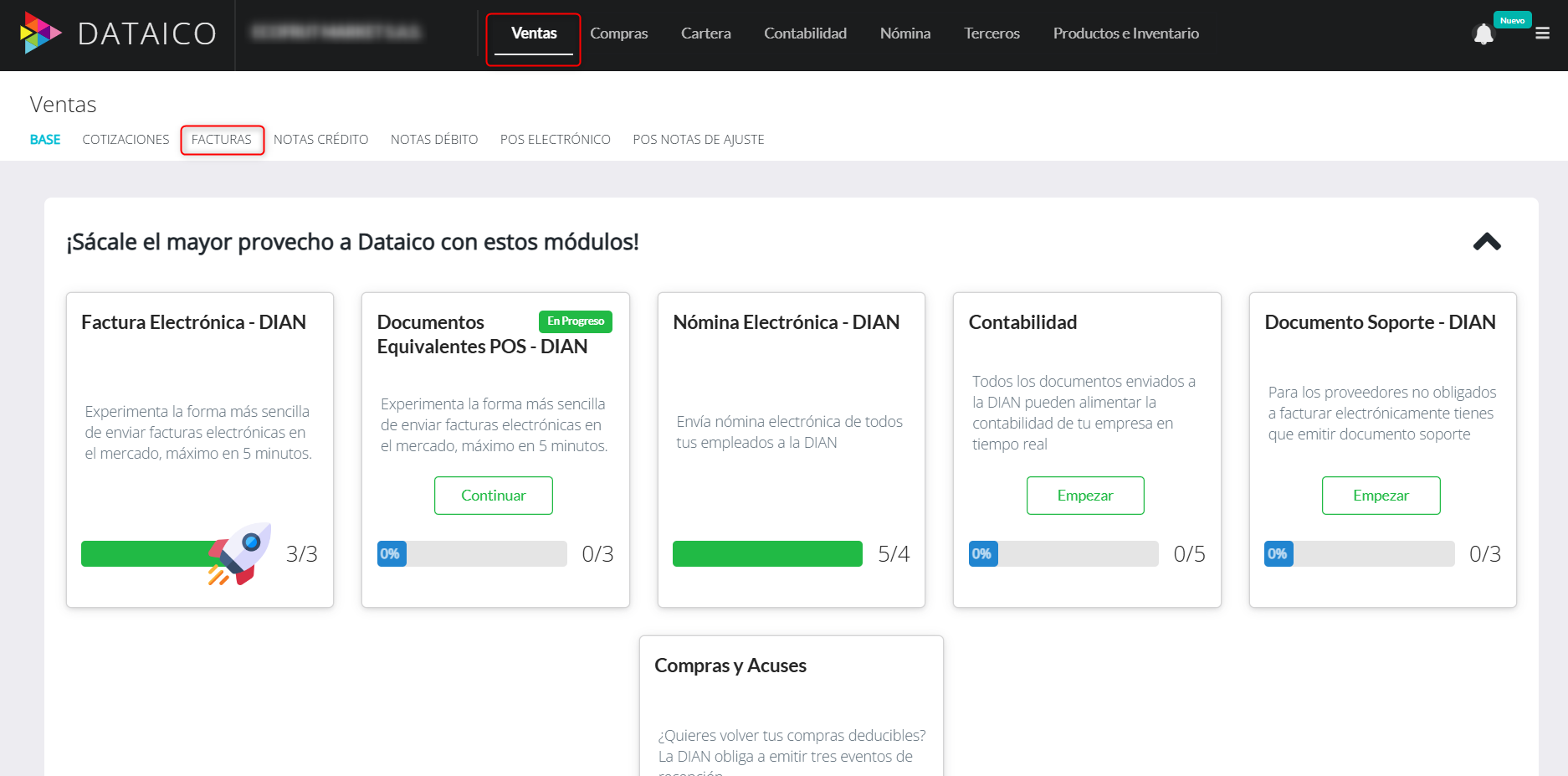Click the ¡Sácale el mayor provecho heading
This screenshot has height=776, width=1568.
(x=352, y=242)
